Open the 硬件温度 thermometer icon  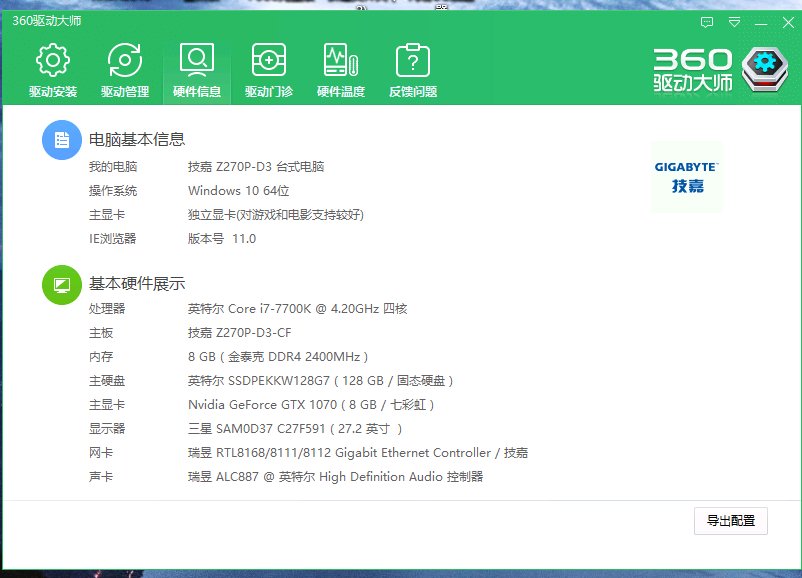tap(341, 60)
